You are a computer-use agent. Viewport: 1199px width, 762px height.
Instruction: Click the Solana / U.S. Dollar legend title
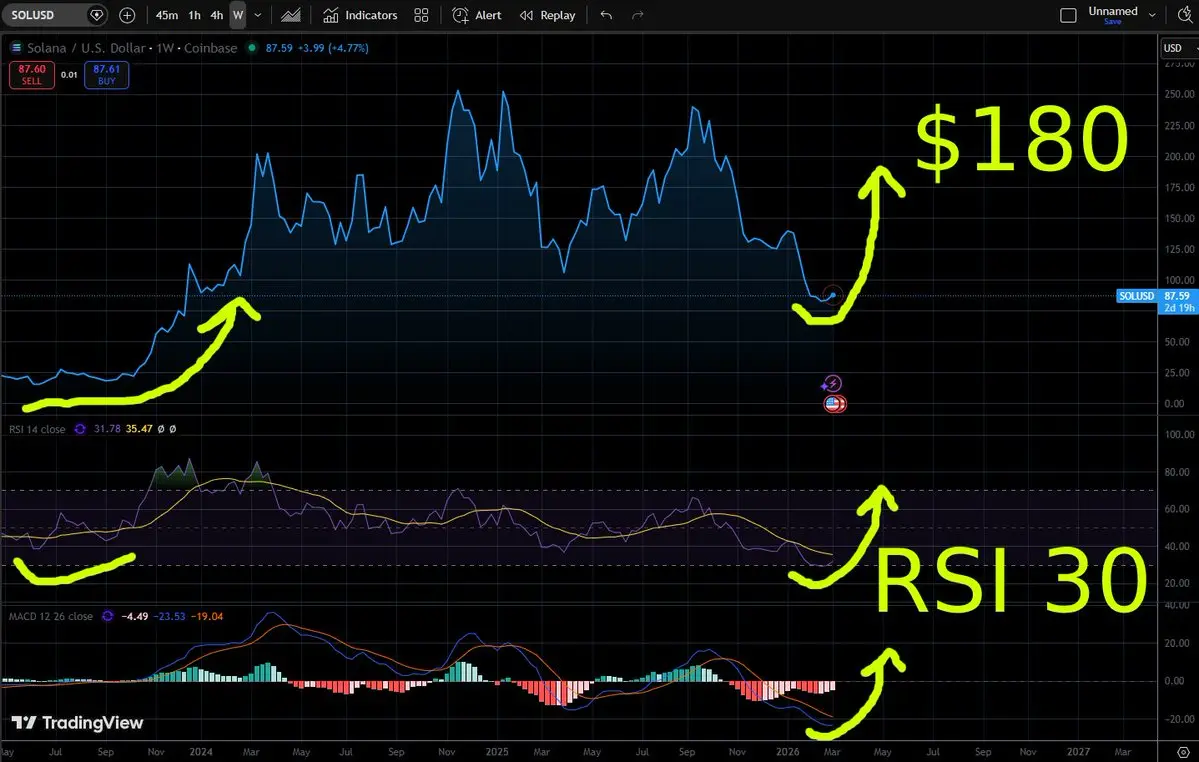click(x=86, y=47)
